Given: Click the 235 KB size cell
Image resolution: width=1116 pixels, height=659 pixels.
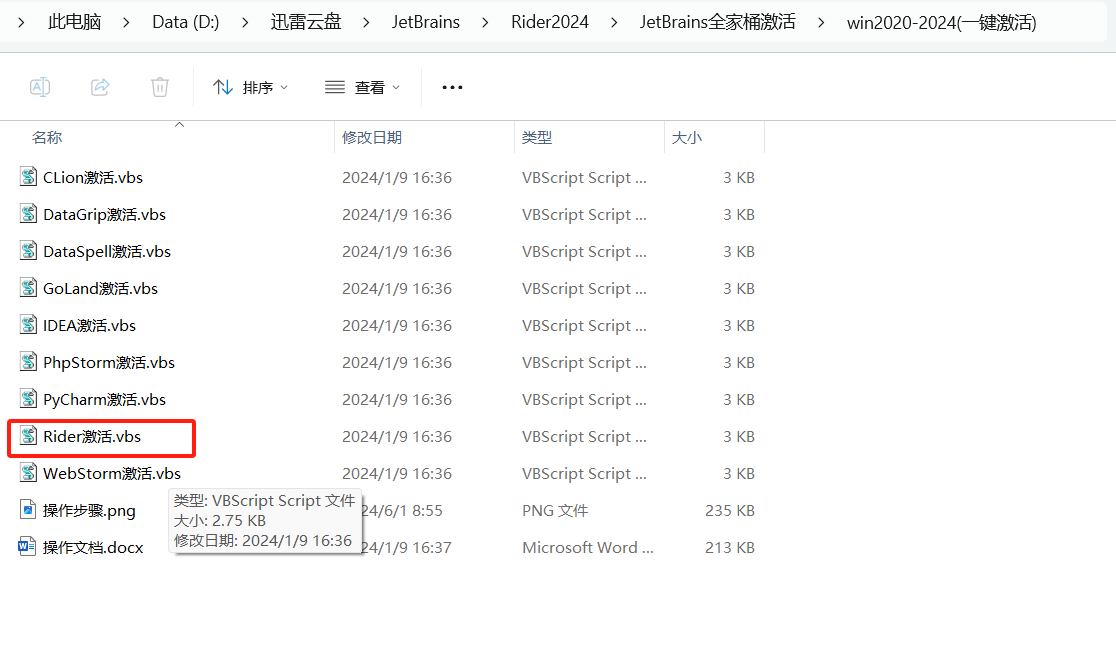Looking at the screenshot, I should 730,510.
